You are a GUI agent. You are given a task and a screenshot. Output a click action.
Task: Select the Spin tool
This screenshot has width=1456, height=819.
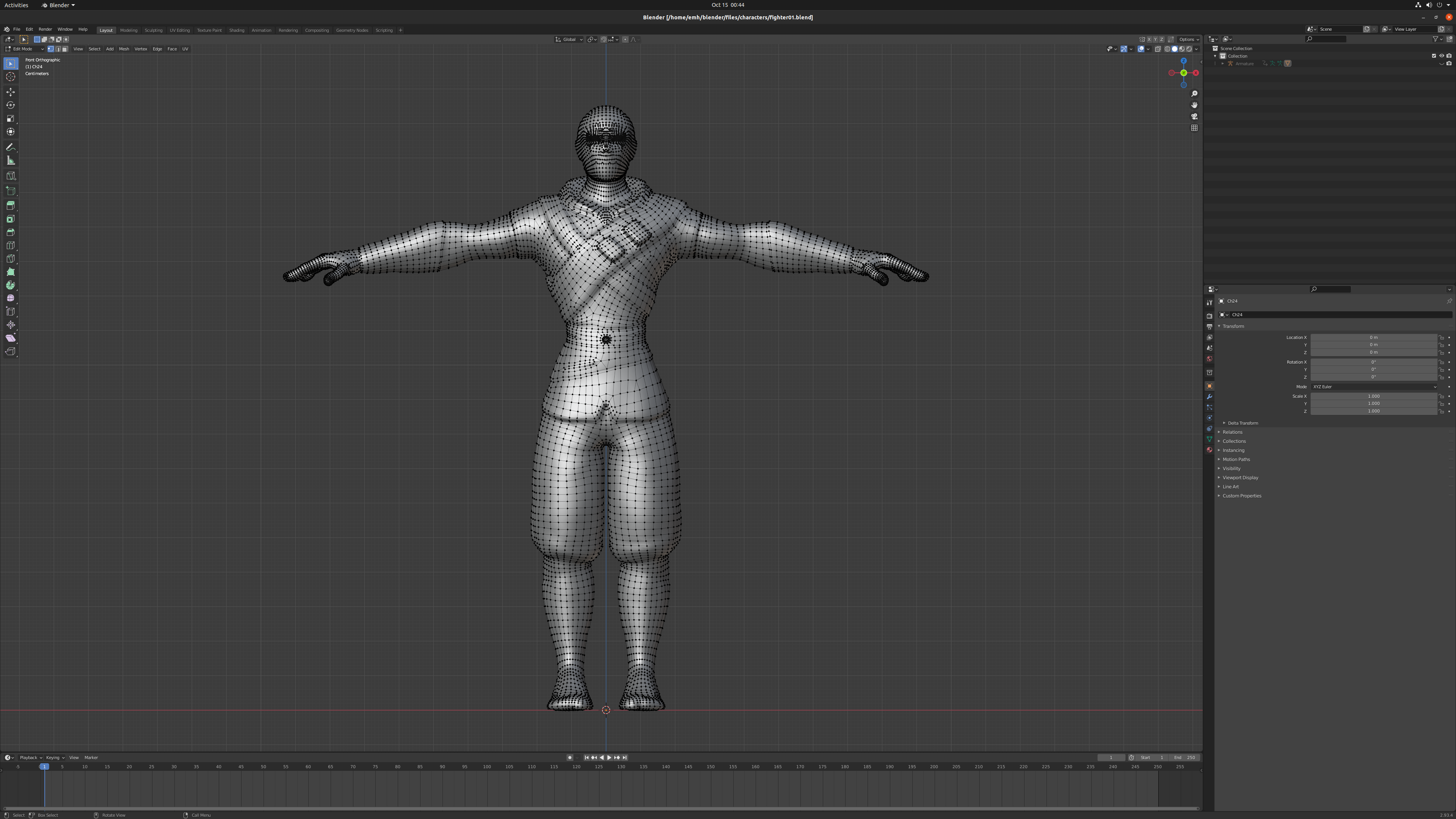[11, 286]
